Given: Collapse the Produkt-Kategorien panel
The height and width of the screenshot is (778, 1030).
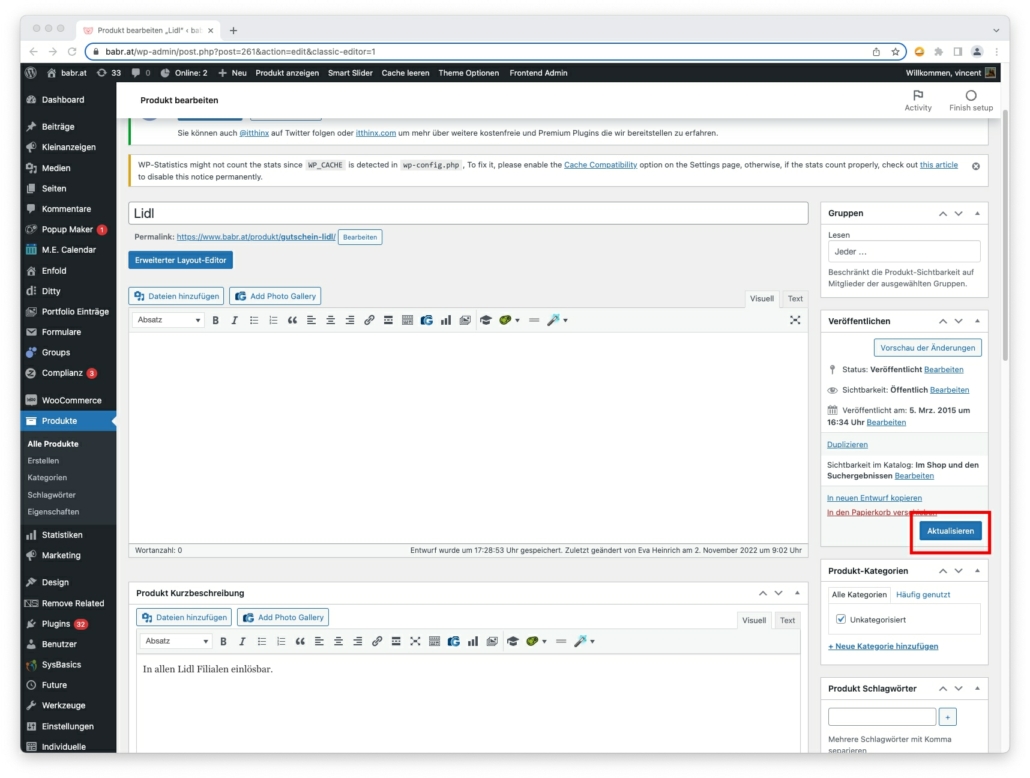Looking at the screenshot, I should pos(977,571).
